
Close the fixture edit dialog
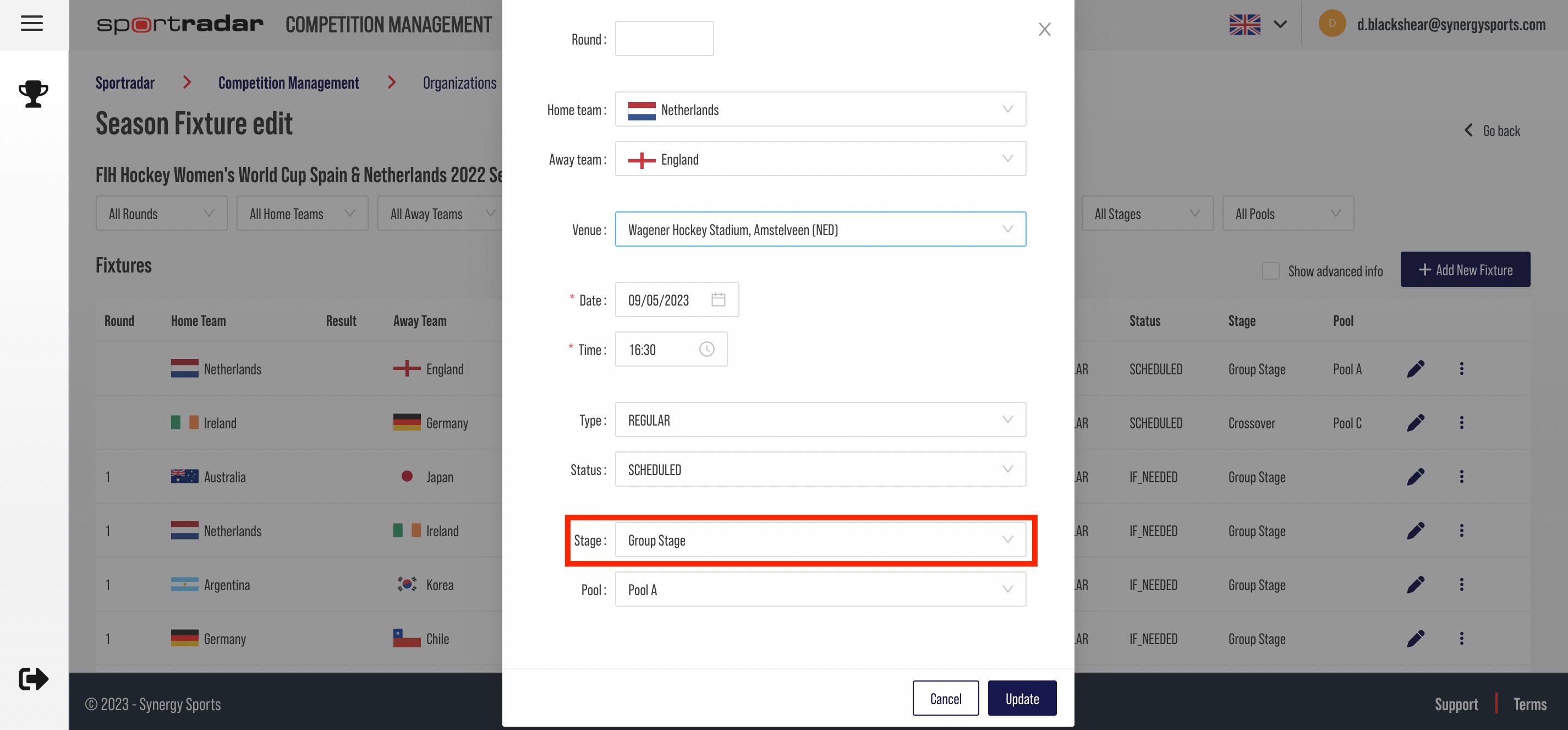pyautogui.click(x=1045, y=29)
